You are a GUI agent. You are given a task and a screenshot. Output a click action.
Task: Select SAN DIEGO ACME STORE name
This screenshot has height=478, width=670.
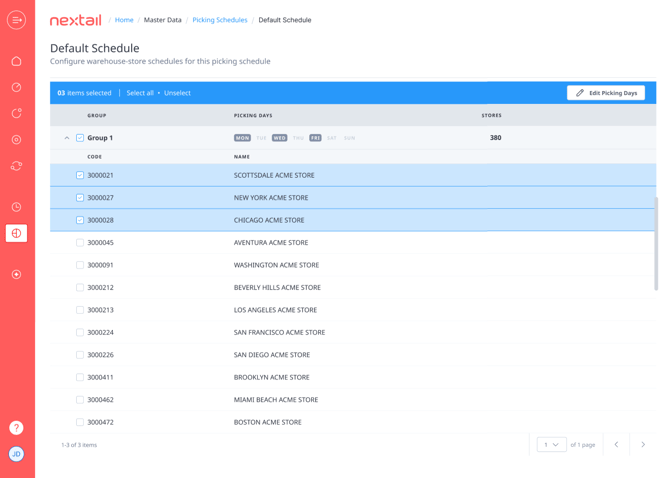pos(272,355)
